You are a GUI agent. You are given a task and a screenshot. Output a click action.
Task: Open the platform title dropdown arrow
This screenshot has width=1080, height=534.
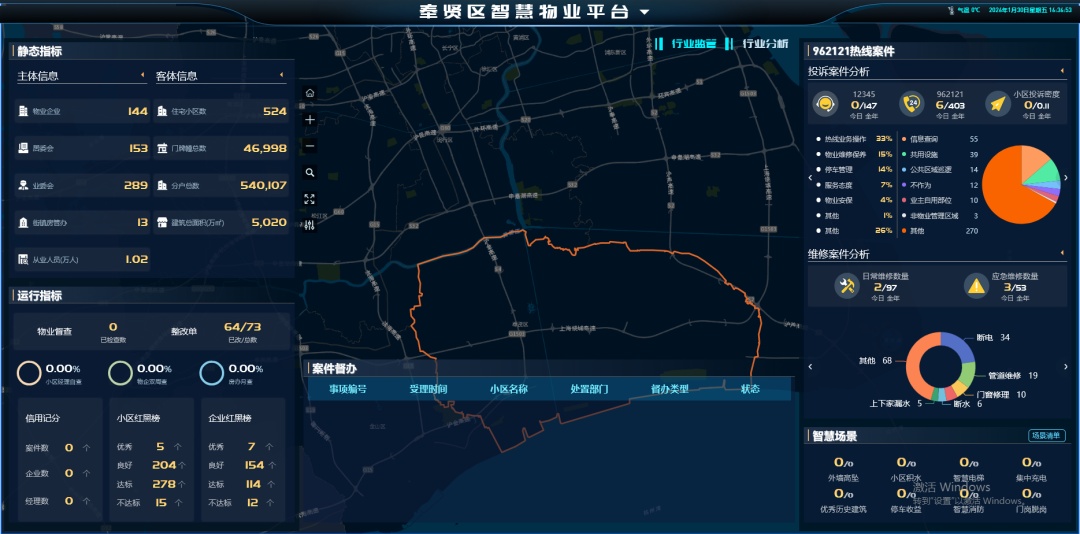(645, 13)
